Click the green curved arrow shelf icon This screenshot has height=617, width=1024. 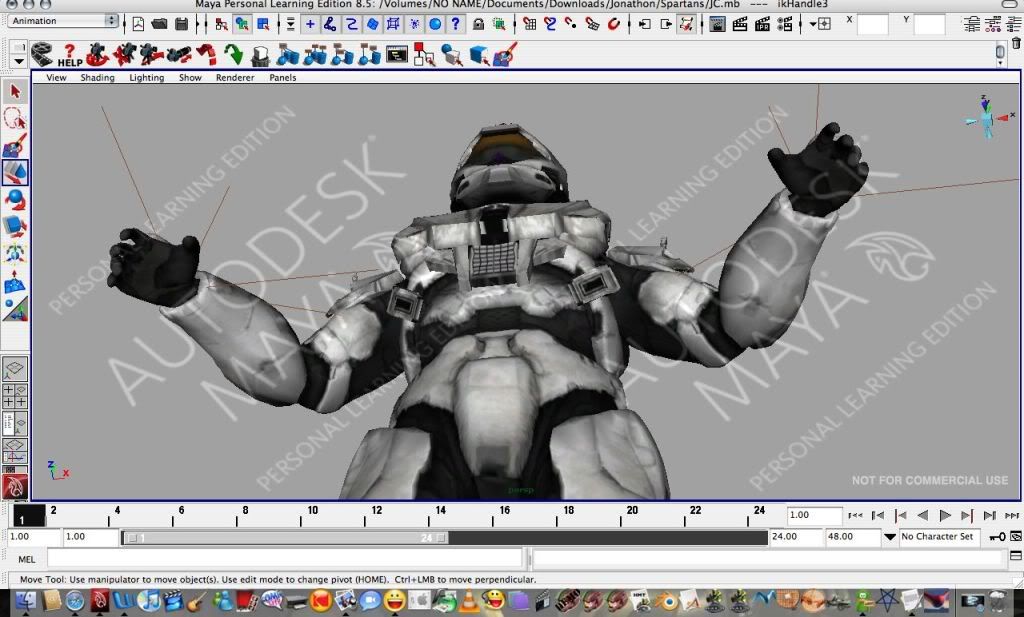click(233, 54)
